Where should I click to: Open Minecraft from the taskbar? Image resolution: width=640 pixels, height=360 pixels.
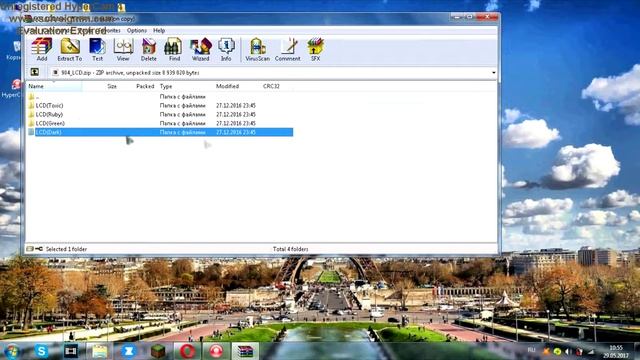[x=158, y=351]
